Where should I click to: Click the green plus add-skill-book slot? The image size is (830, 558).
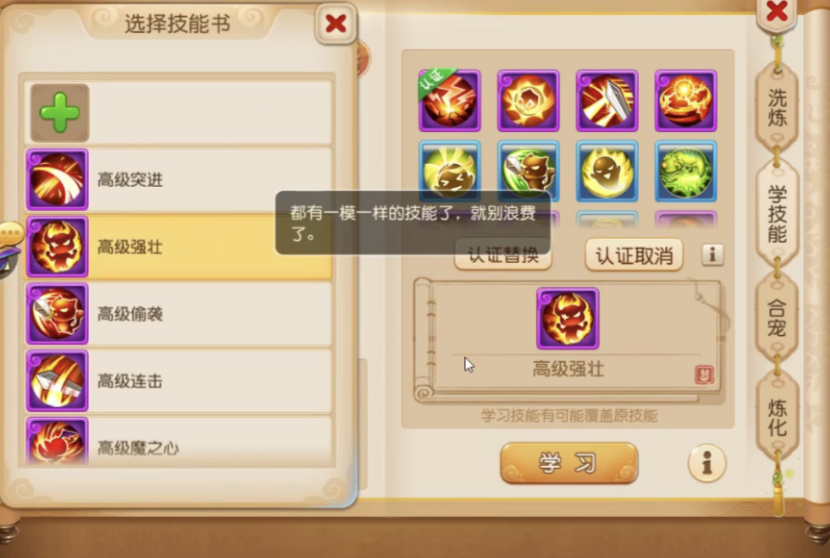[59, 113]
